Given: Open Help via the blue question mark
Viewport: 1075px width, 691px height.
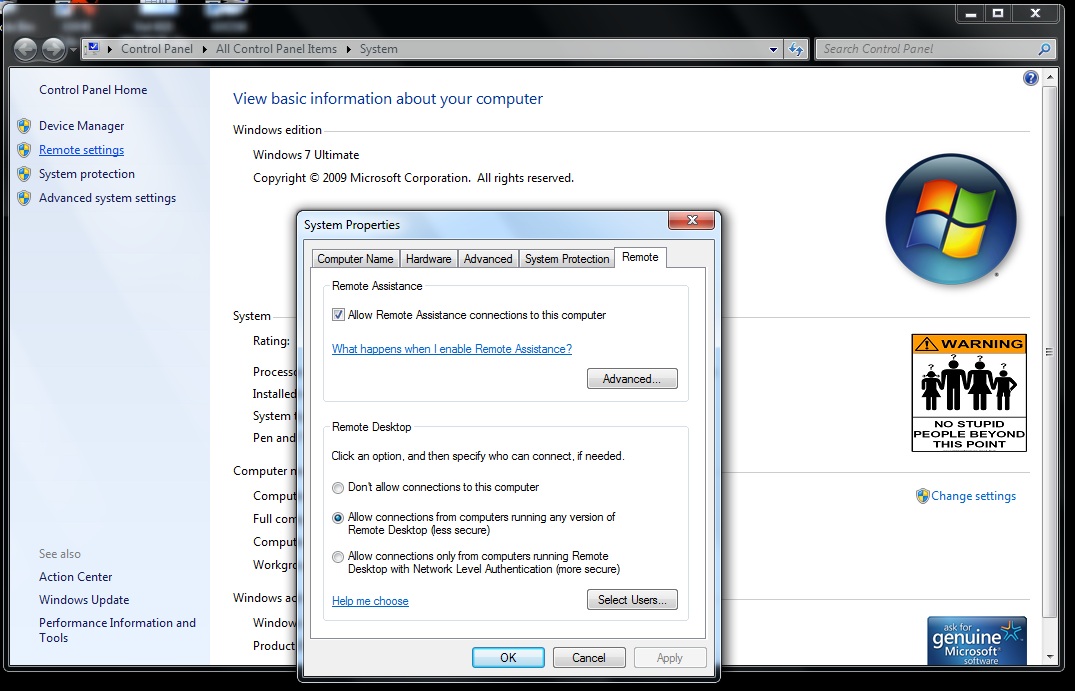Looking at the screenshot, I should tap(1030, 78).
